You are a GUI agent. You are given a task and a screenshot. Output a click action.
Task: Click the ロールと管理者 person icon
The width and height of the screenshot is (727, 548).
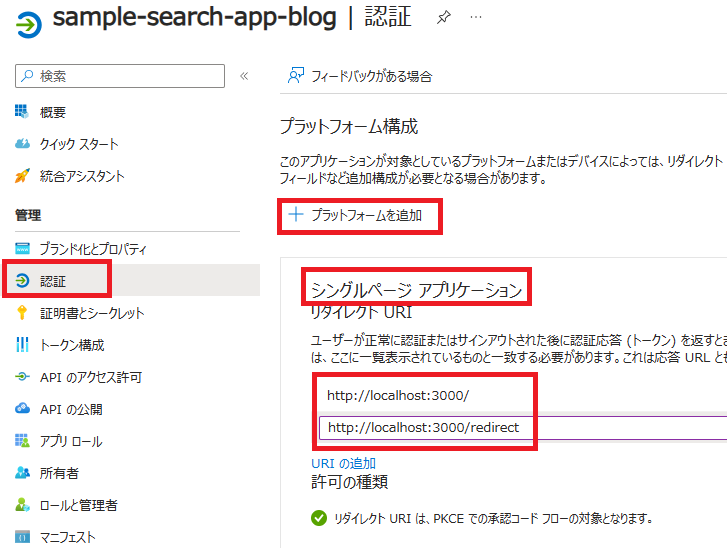22,504
